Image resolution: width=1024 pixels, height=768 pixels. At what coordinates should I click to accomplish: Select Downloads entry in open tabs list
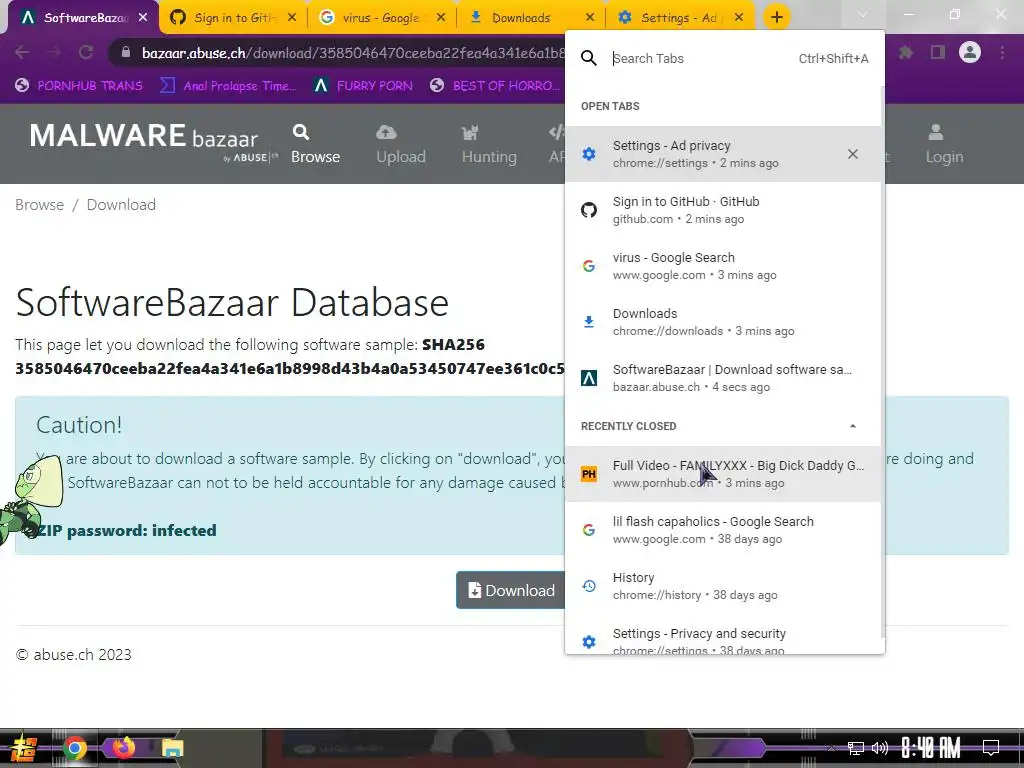click(x=723, y=322)
